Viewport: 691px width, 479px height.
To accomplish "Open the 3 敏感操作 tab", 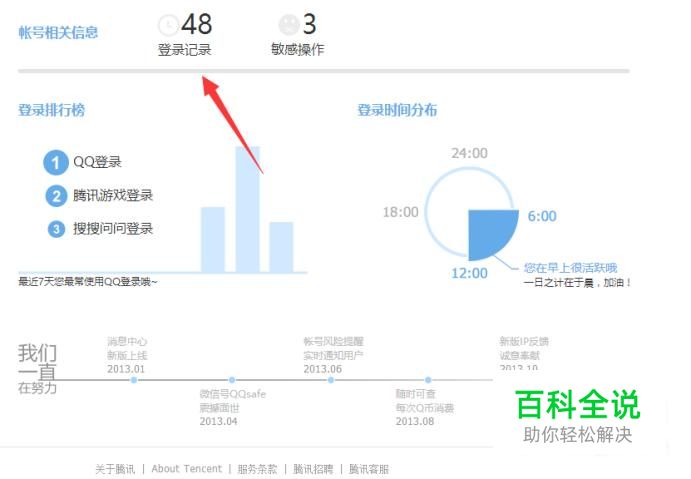I will point(297,35).
